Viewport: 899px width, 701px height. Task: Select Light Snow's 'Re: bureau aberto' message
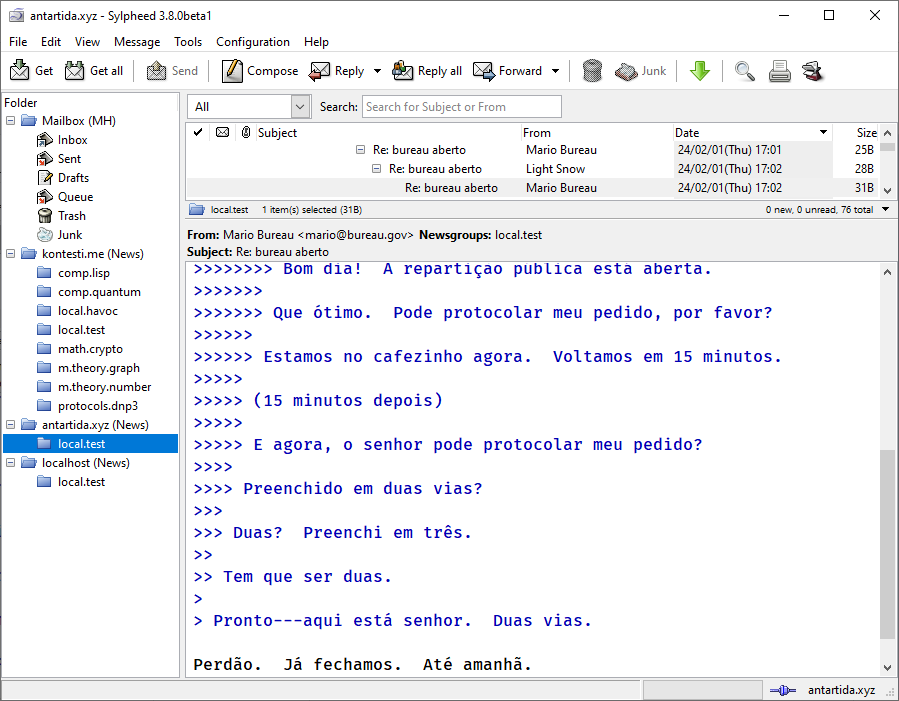point(435,169)
